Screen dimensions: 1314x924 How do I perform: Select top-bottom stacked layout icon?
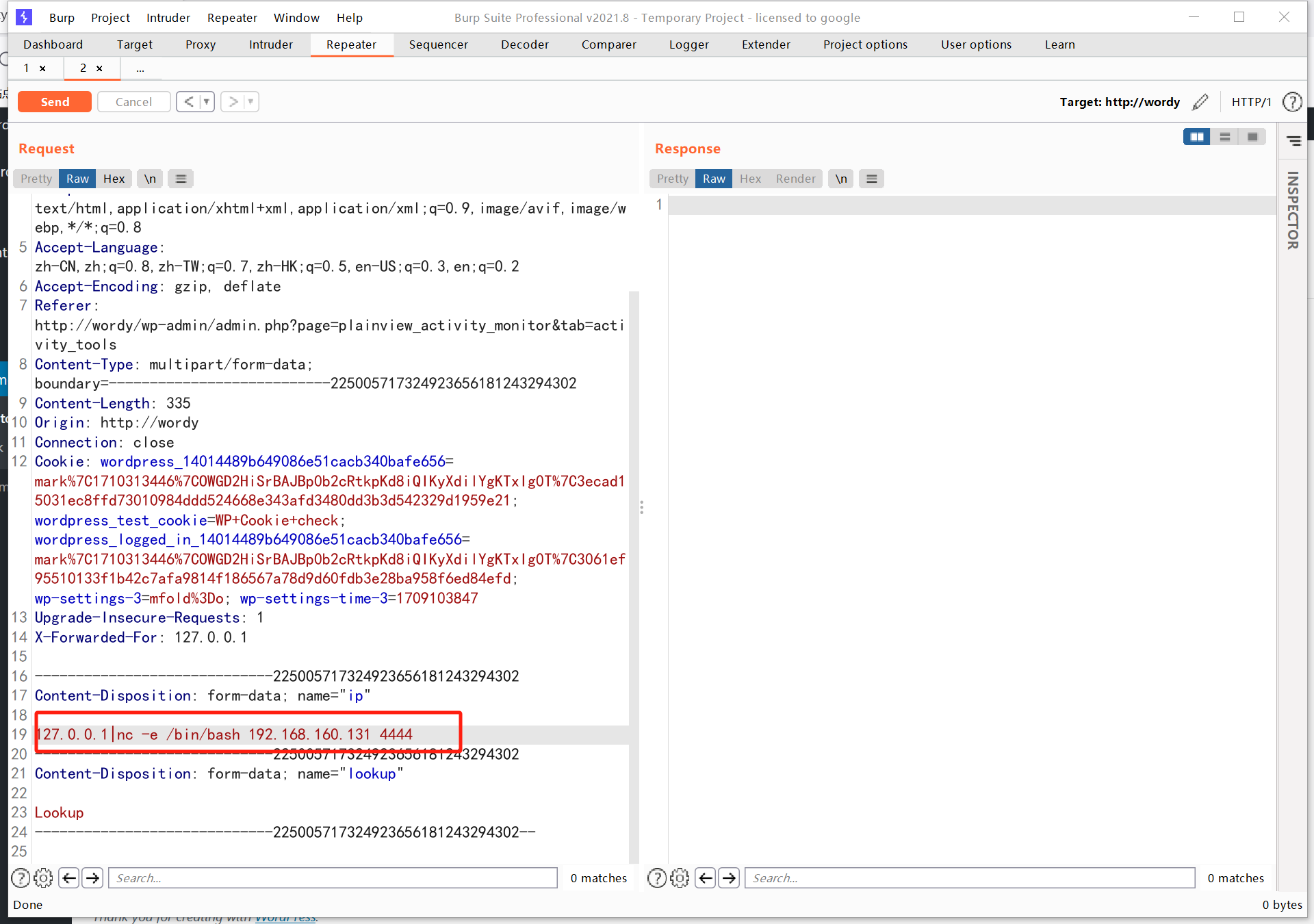pyautogui.click(x=1224, y=137)
